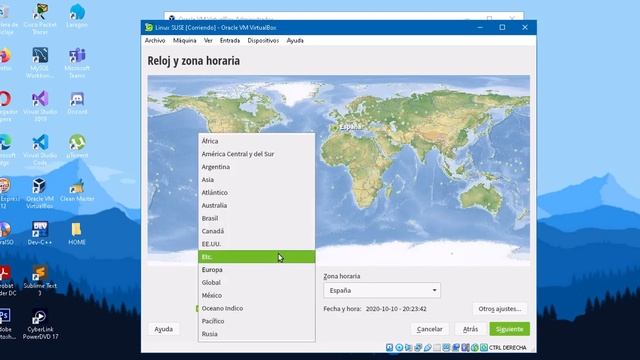Image resolution: width=640 pixels, height=360 pixels.
Task: Select América Central y del Sur region
Action: click(257, 154)
